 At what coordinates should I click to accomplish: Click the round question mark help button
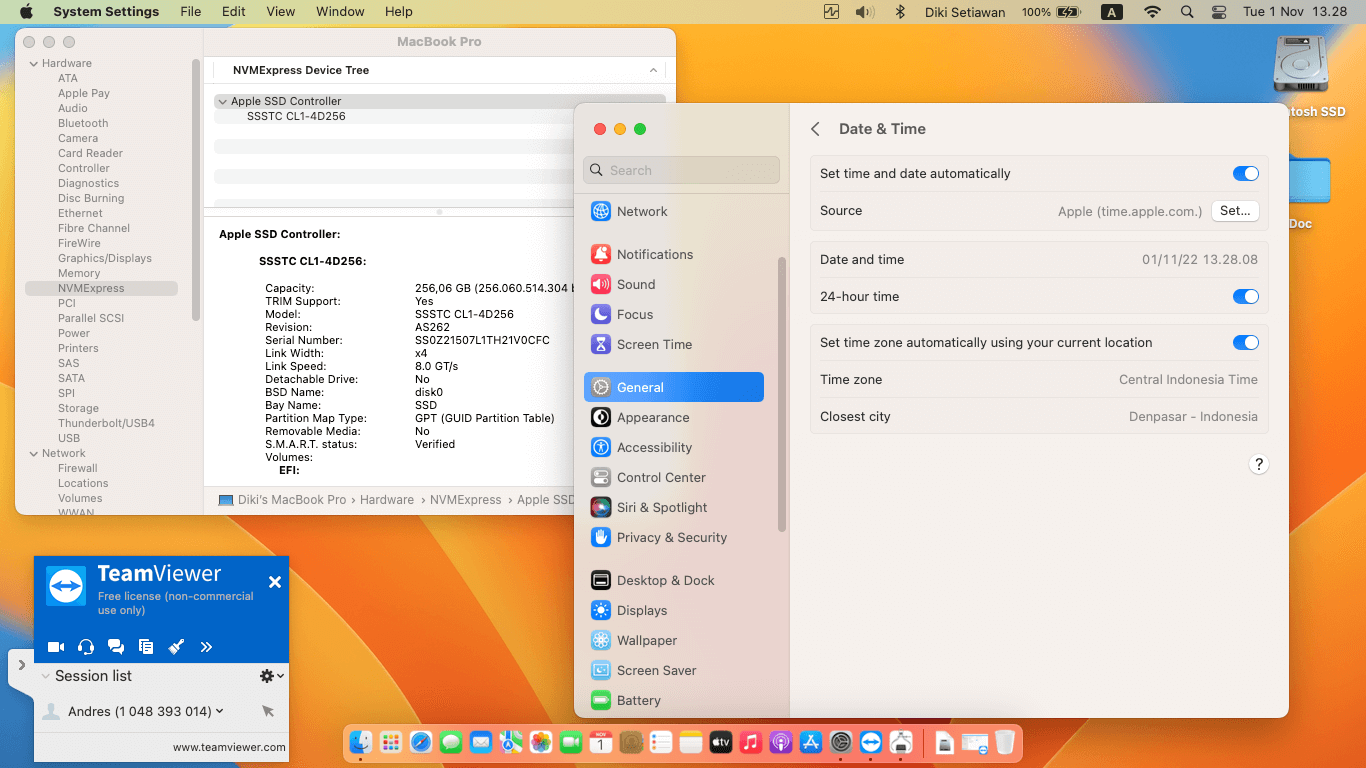[1259, 464]
